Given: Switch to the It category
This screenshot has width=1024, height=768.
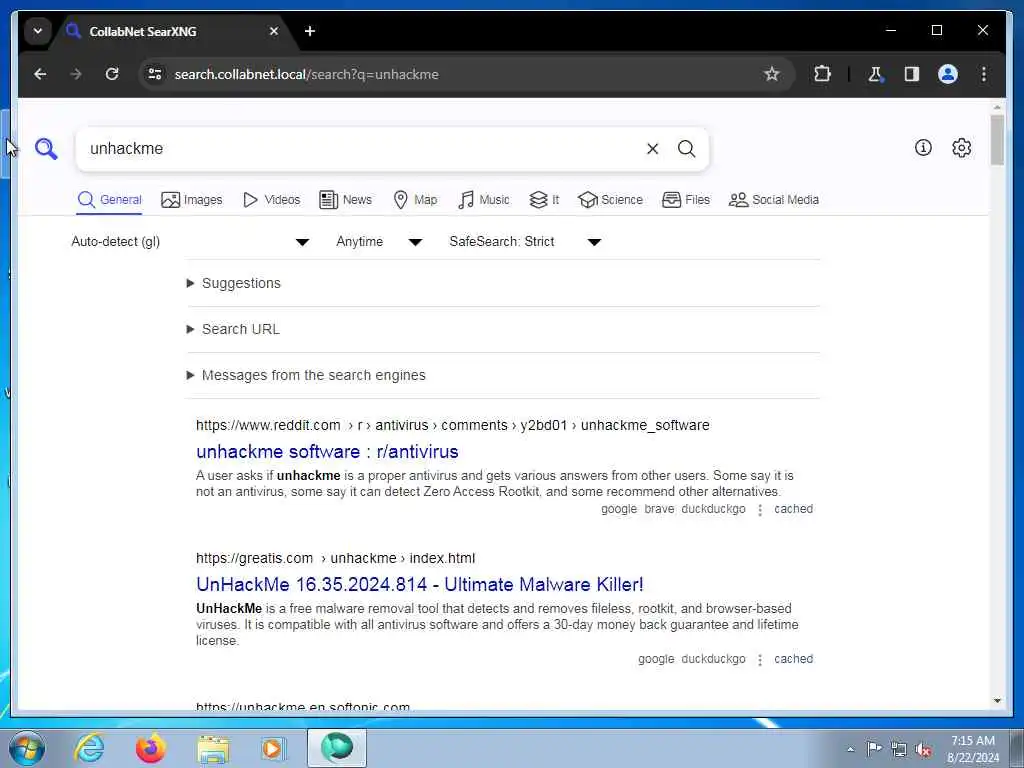Looking at the screenshot, I should (x=544, y=200).
